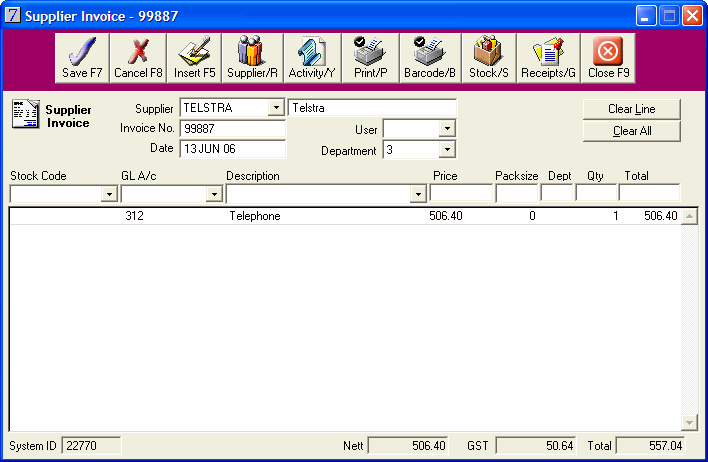Click the Clear Line button

coord(631,109)
